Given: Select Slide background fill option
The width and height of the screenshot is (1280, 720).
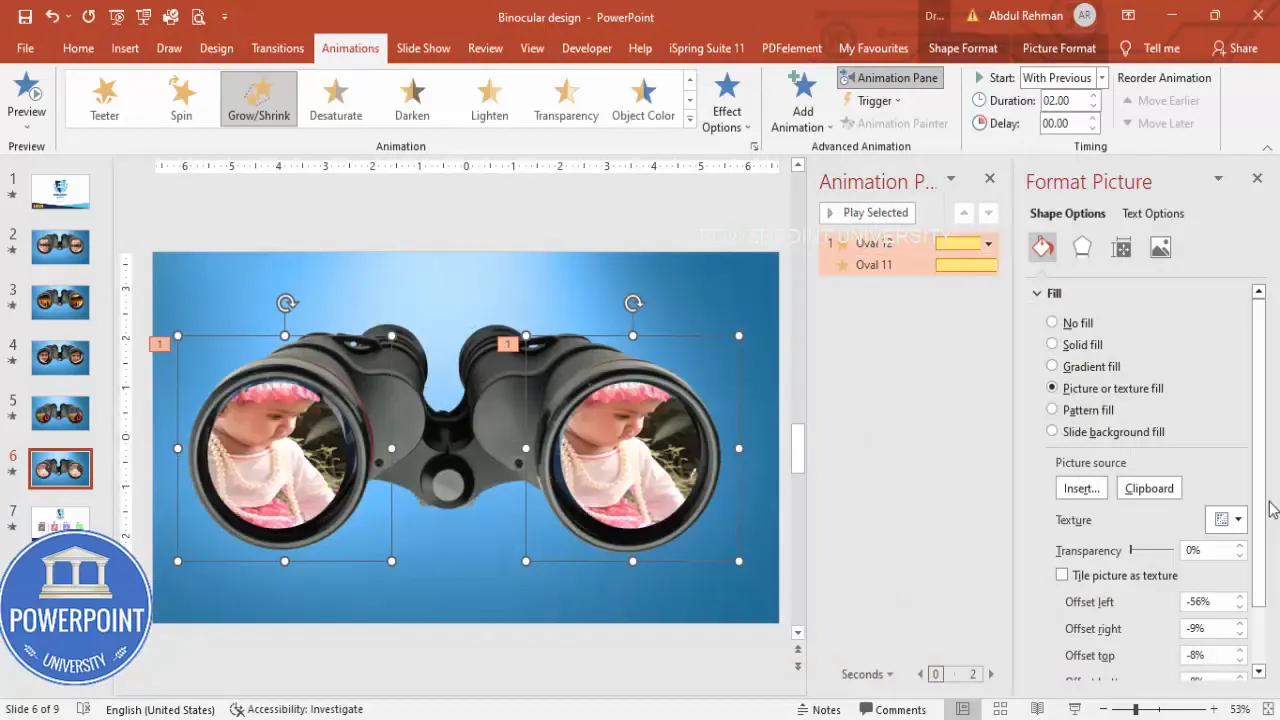Looking at the screenshot, I should [x=1052, y=431].
